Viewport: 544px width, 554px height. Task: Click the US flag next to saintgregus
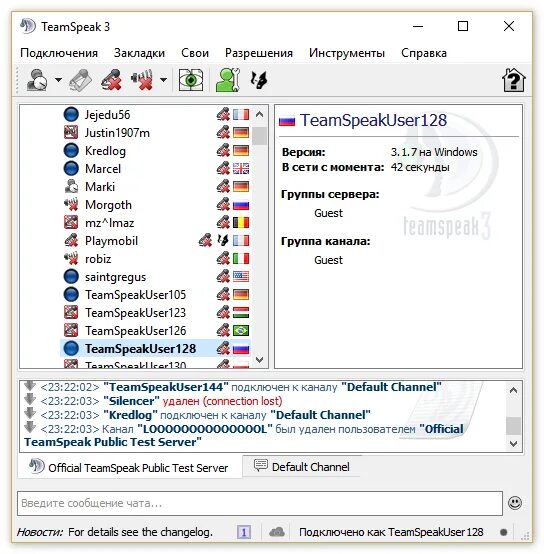coord(241,277)
